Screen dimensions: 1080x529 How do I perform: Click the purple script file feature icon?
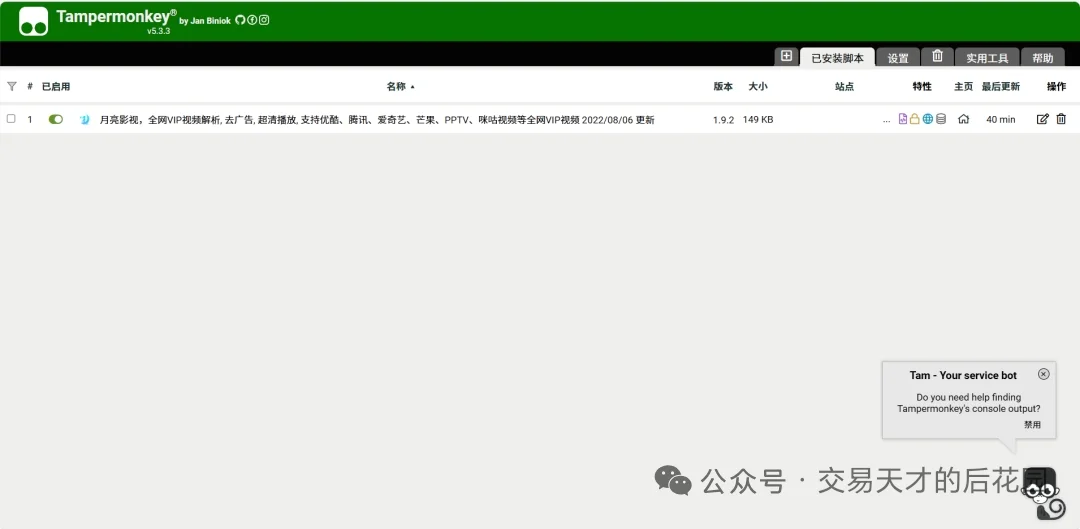(x=903, y=119)
